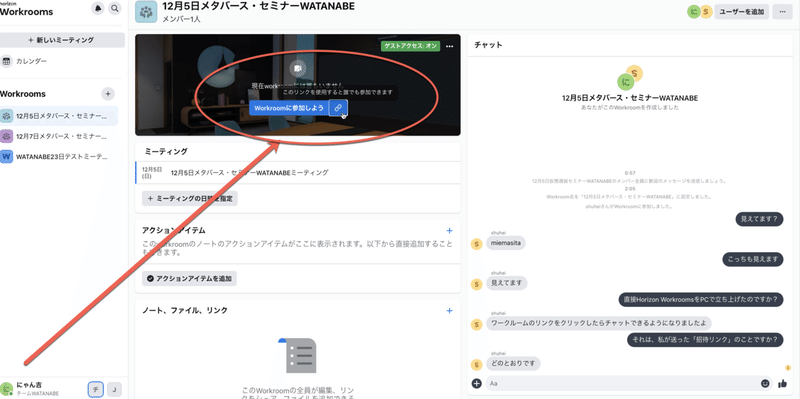Open the search magnifier icon
The image size is (800, 399).
point(115,8)
